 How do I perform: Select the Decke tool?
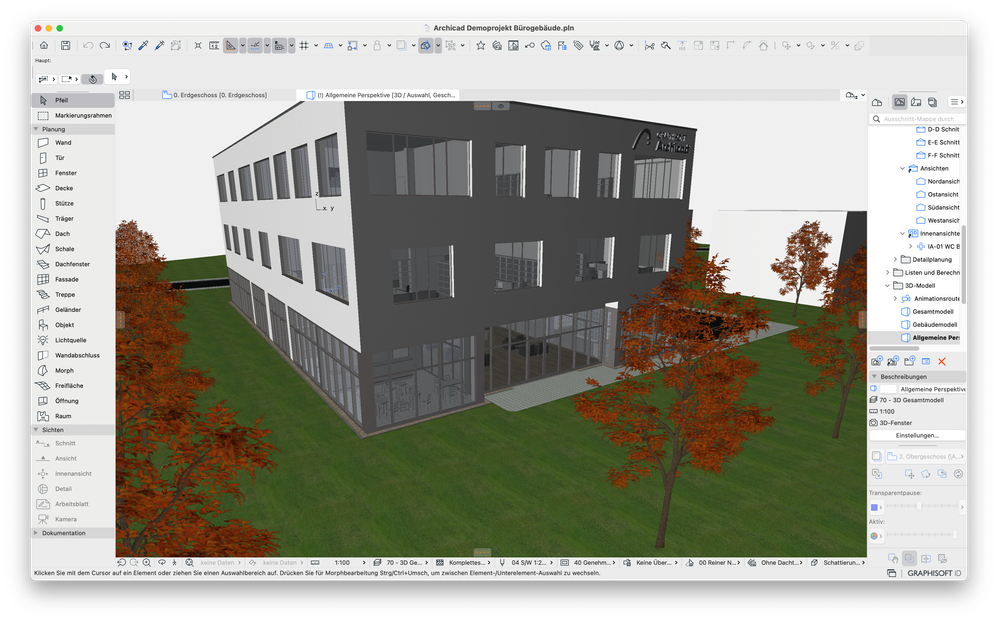(73, 188)
